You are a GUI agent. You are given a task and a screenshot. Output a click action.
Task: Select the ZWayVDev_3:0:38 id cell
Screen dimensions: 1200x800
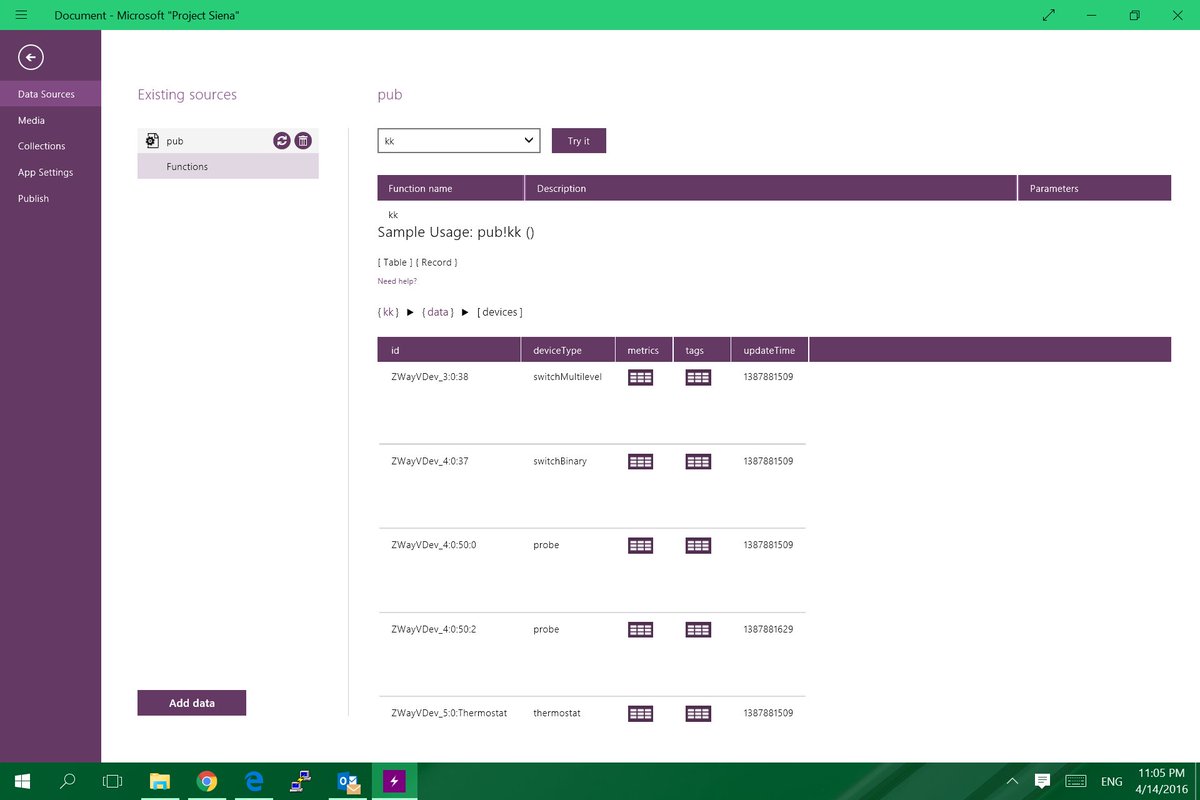coord(430,377)
